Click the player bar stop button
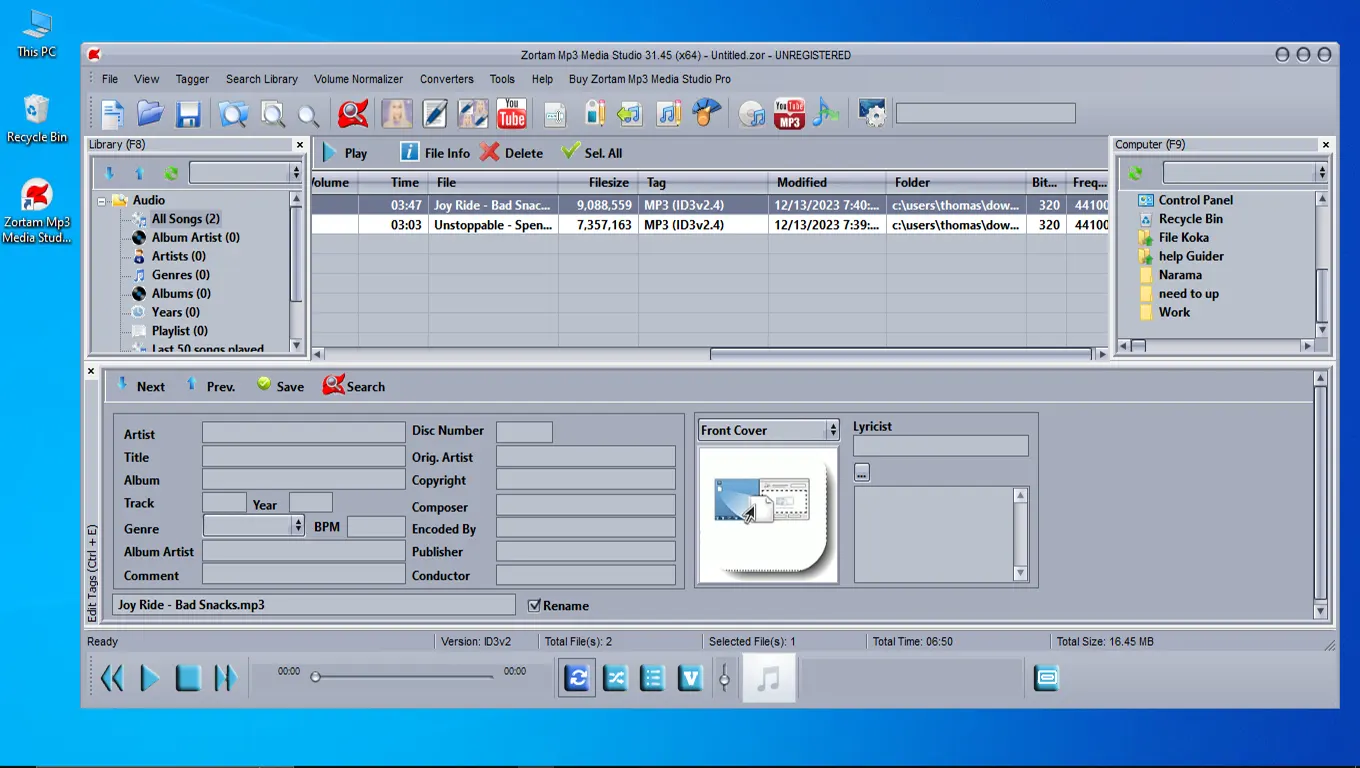 188,679
